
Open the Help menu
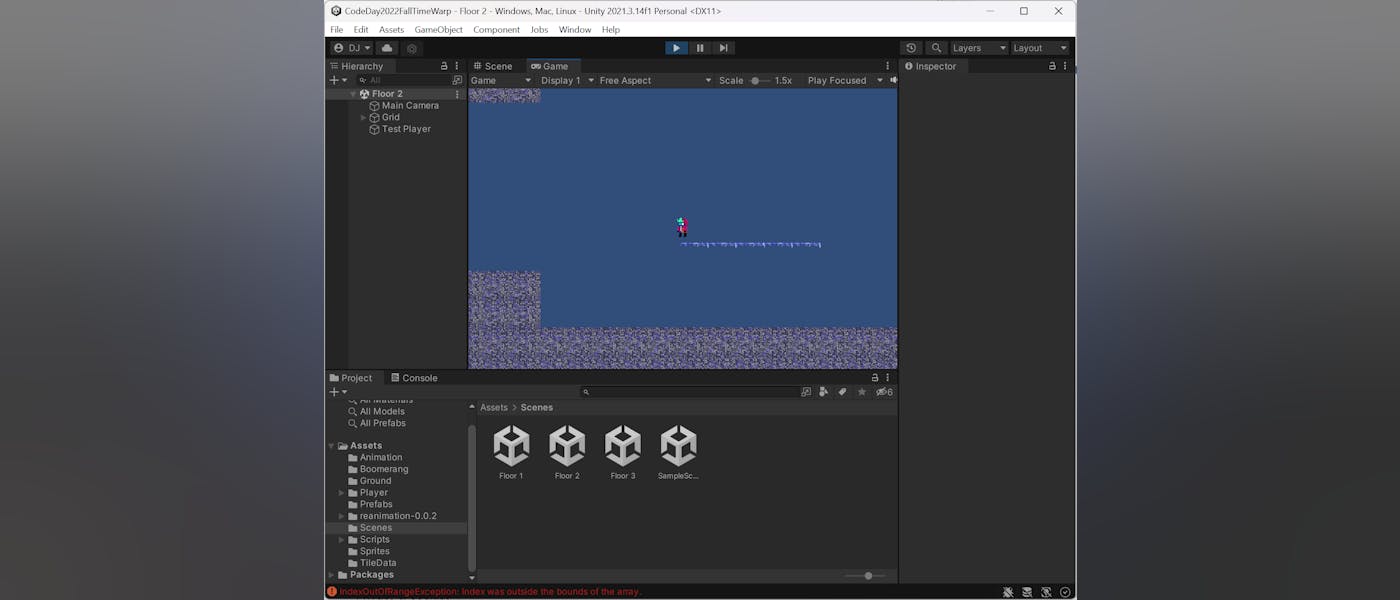[611, 30]
